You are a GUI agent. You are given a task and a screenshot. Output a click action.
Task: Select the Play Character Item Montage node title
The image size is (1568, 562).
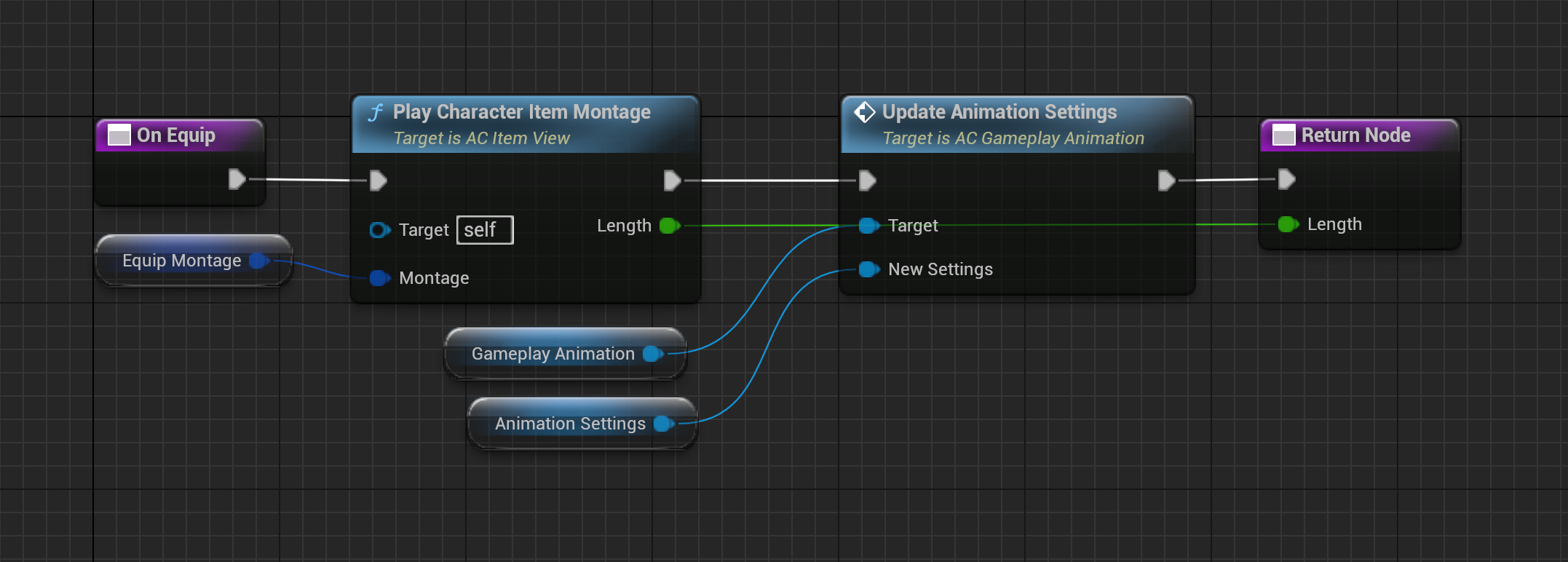522,112
